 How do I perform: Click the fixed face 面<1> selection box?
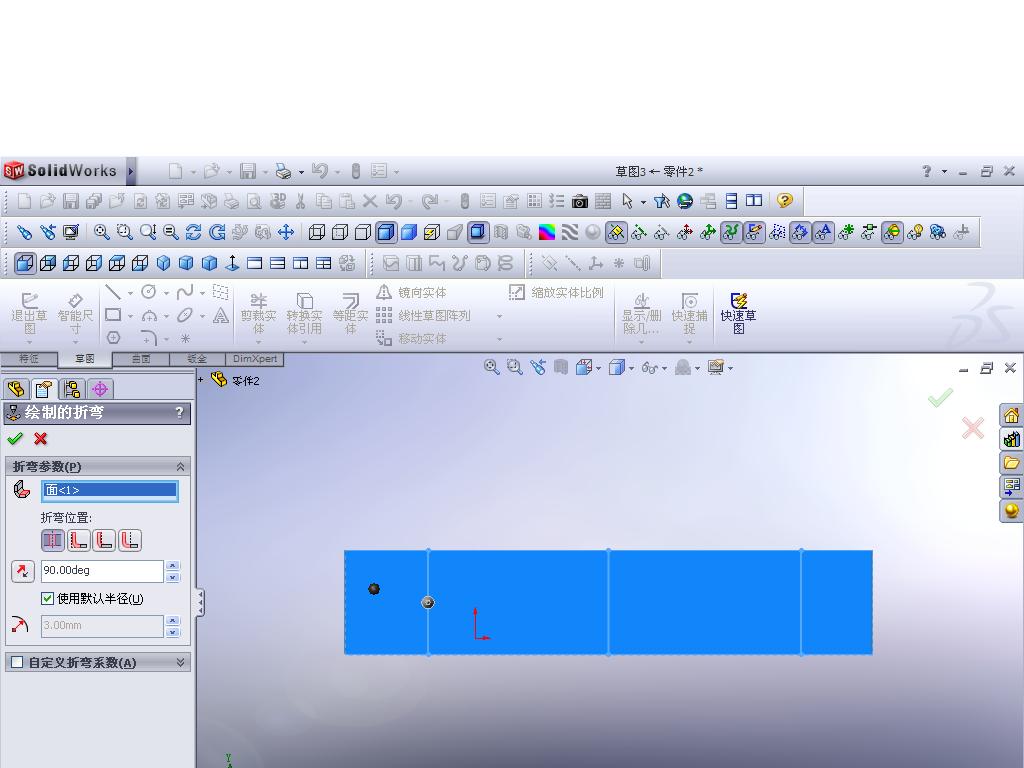[x=110, y=490]
